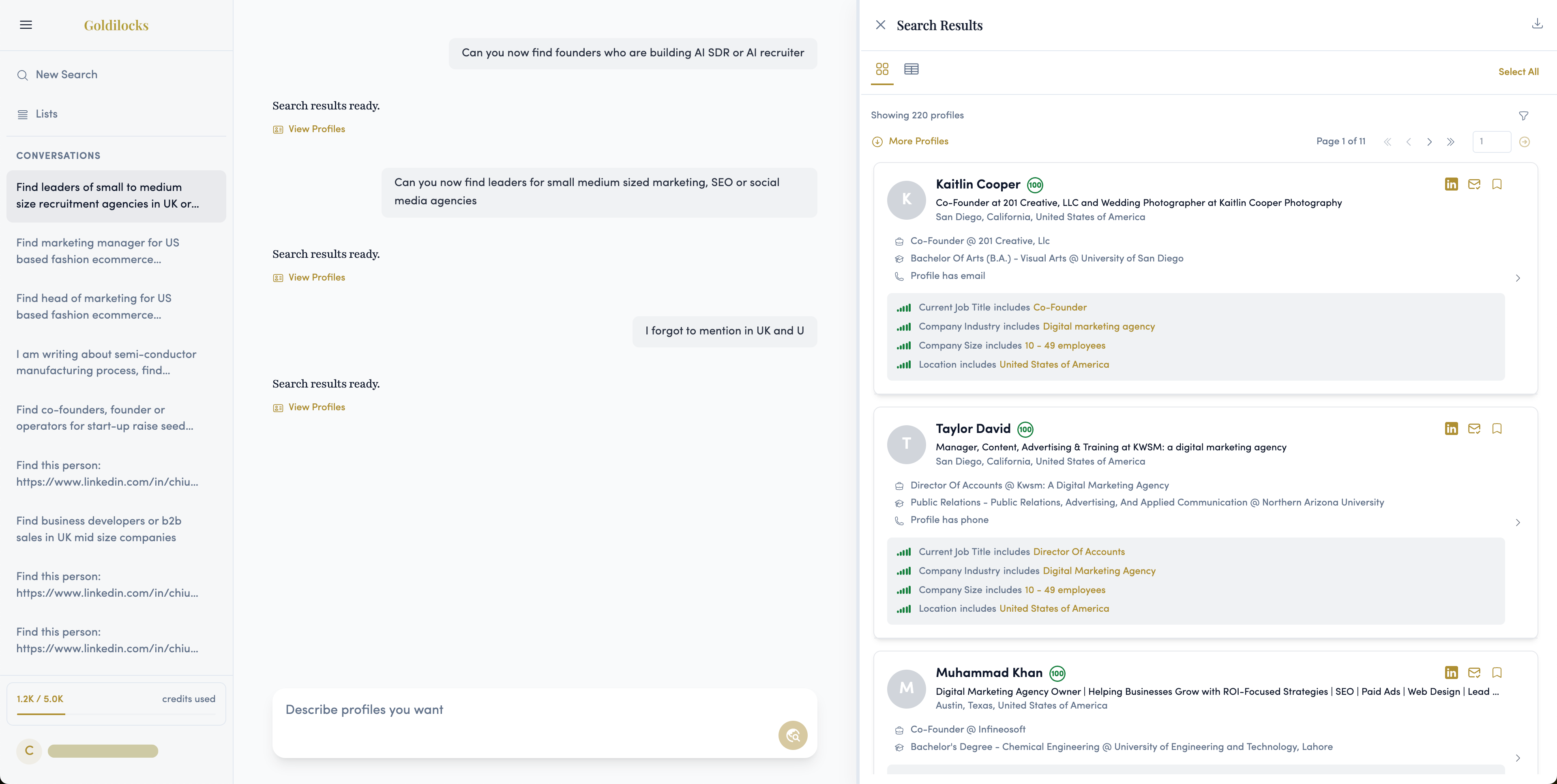The height and width of the screenshot is (784, 1557).
Task: Expand Kaitlin Cooper's profile details chevron
Action: 1518,278
